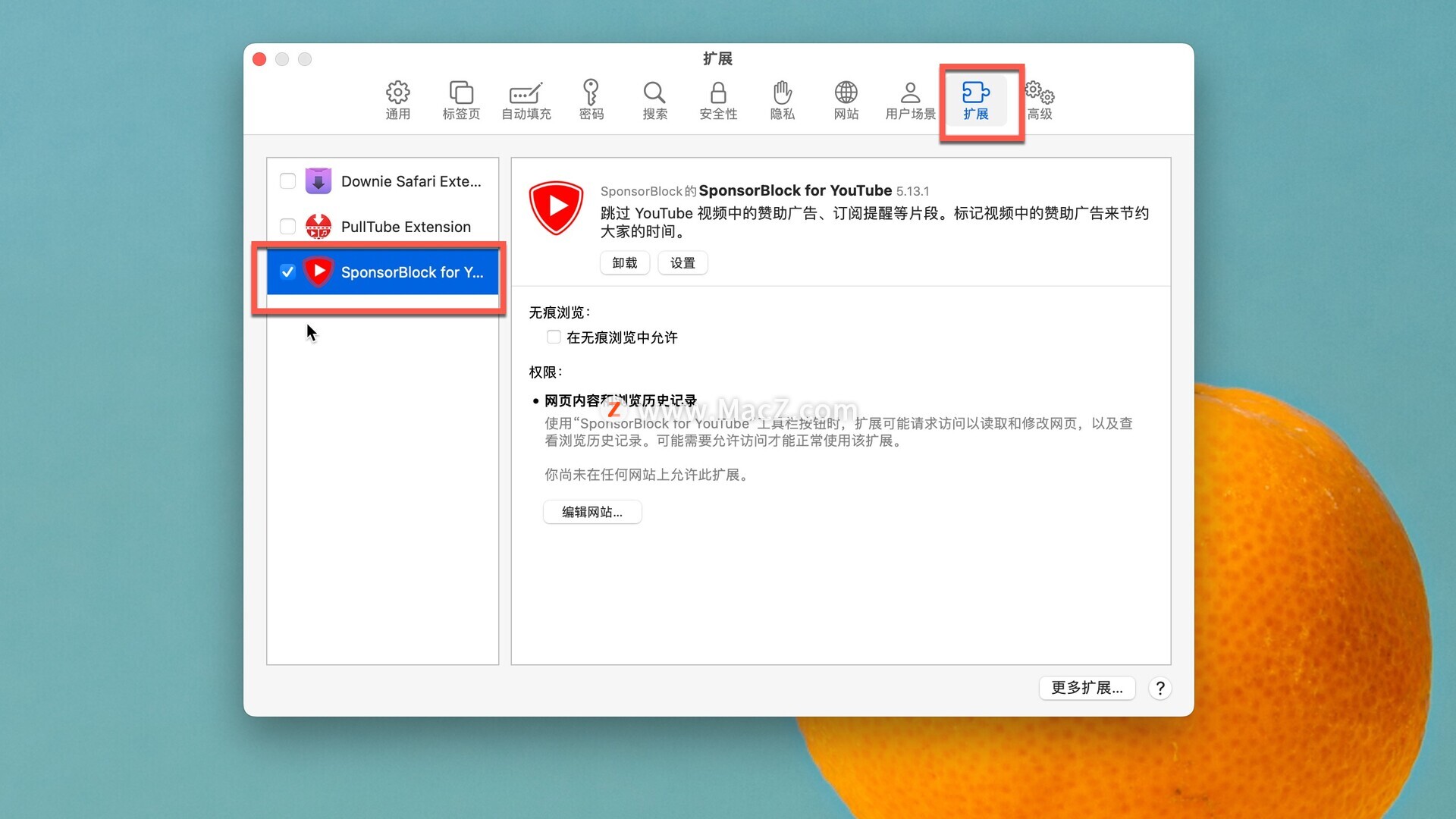The image size is (1456, 819).
Task: Open help with the question mark button
Action: click(x=1159, y=688)
